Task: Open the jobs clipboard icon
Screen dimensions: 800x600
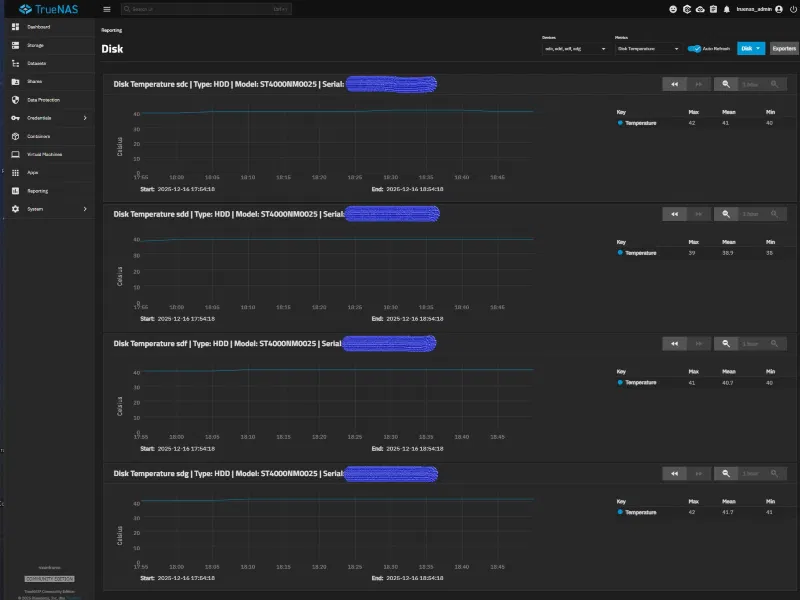Action: click(713, 9)
